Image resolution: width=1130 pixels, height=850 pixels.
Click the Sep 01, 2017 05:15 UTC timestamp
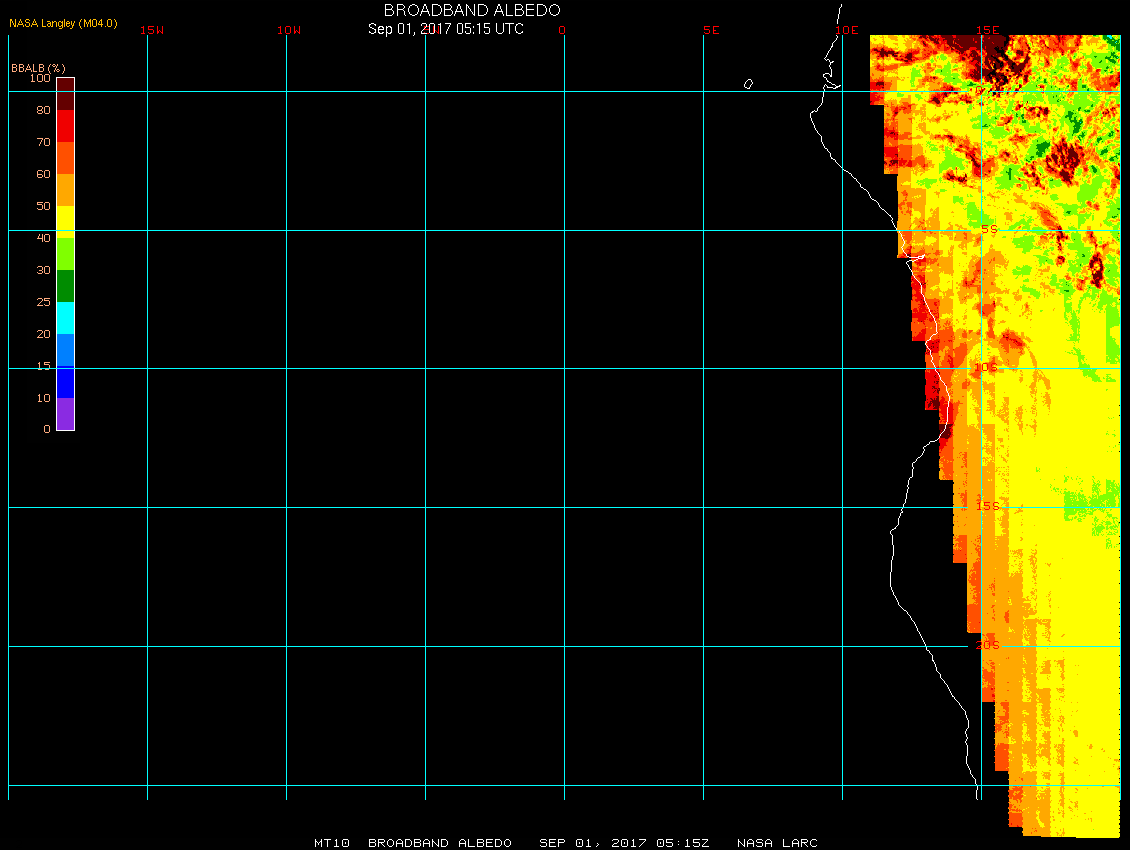click(x=446, y=29)
